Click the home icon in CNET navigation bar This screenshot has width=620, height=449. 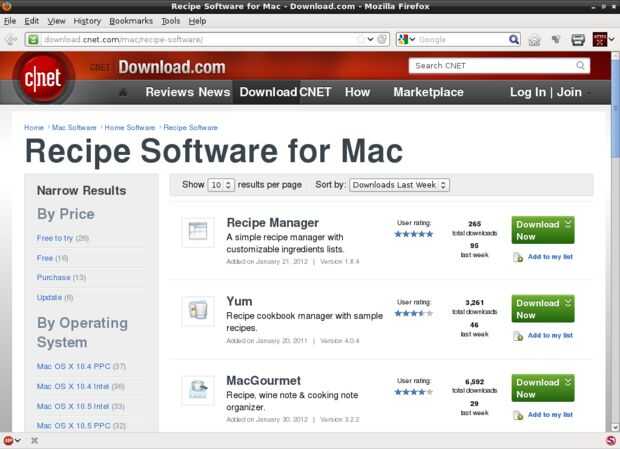(123, 92)
